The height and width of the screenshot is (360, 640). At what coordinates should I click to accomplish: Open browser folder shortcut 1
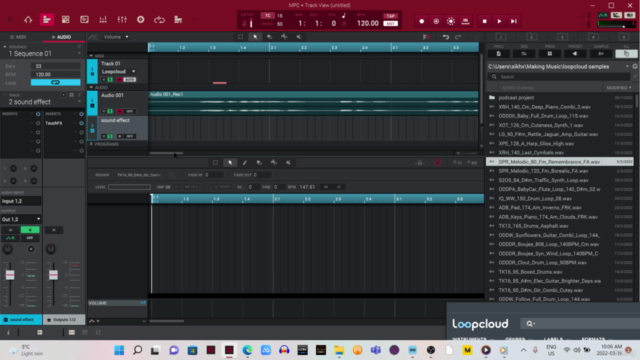(x=501, y=37)
